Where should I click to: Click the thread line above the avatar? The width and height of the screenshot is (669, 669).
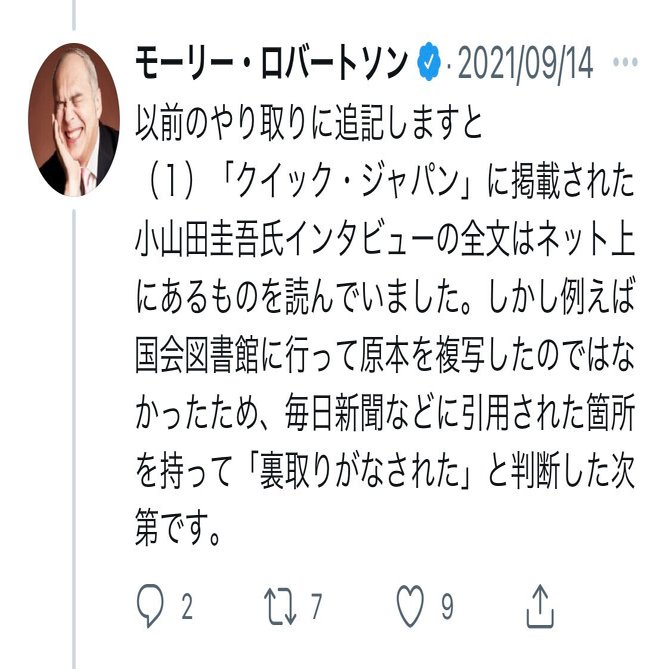pyautogui.click(x=74, y=15)
